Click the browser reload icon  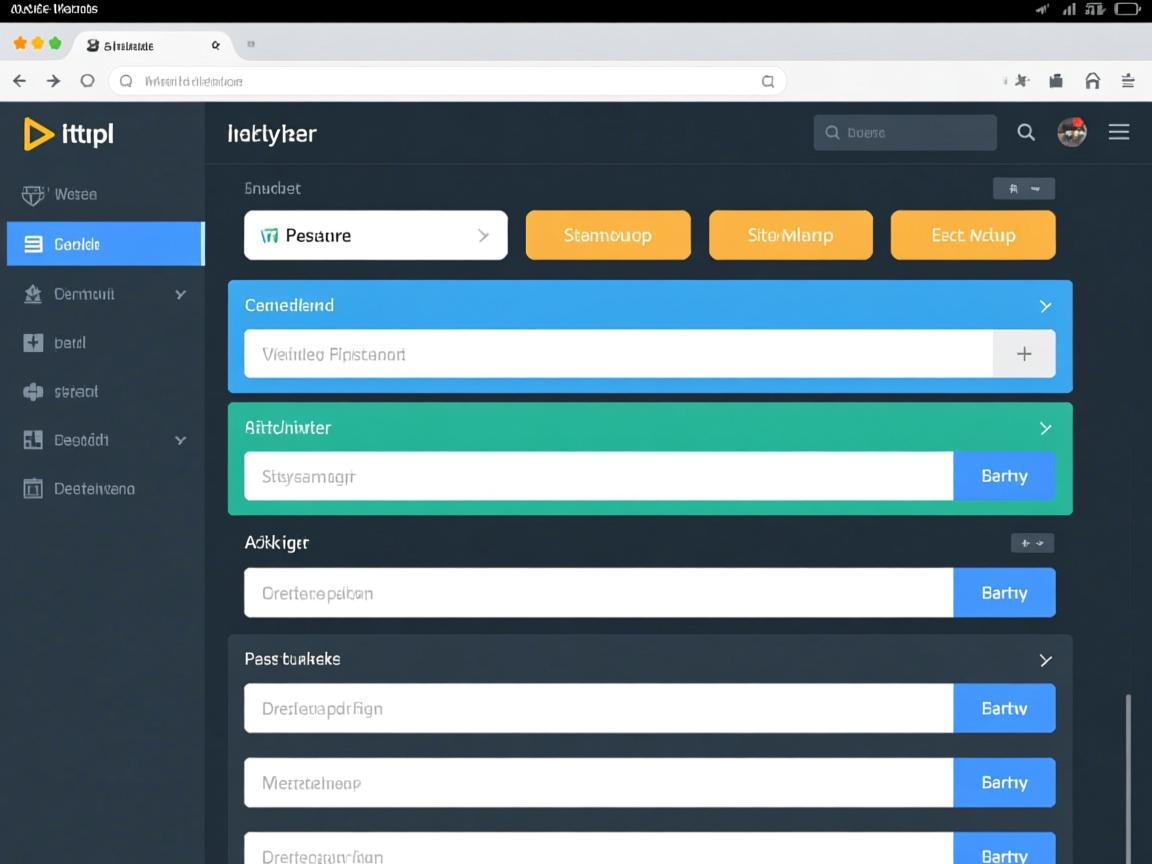tap(87, 81)
